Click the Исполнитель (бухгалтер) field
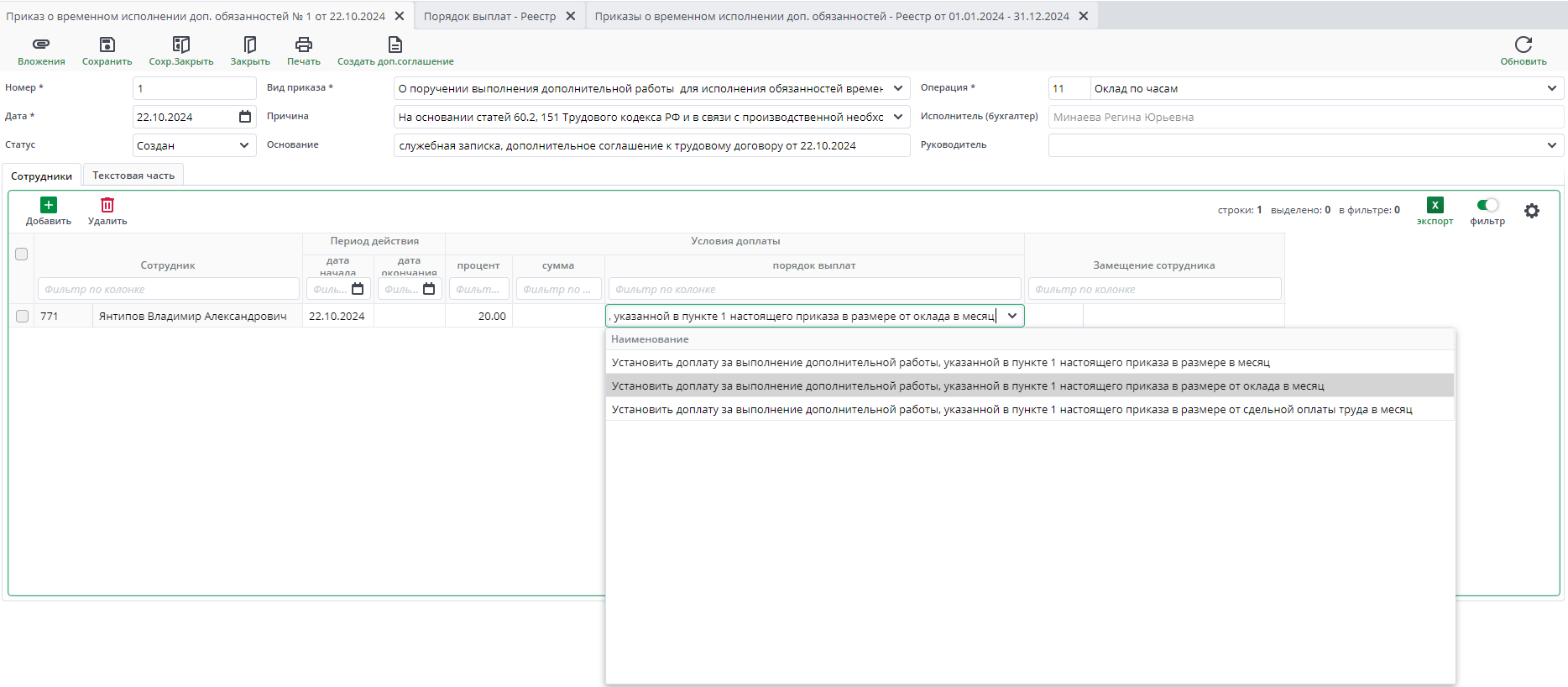Screen dimensions: 1568x687 1306,117
